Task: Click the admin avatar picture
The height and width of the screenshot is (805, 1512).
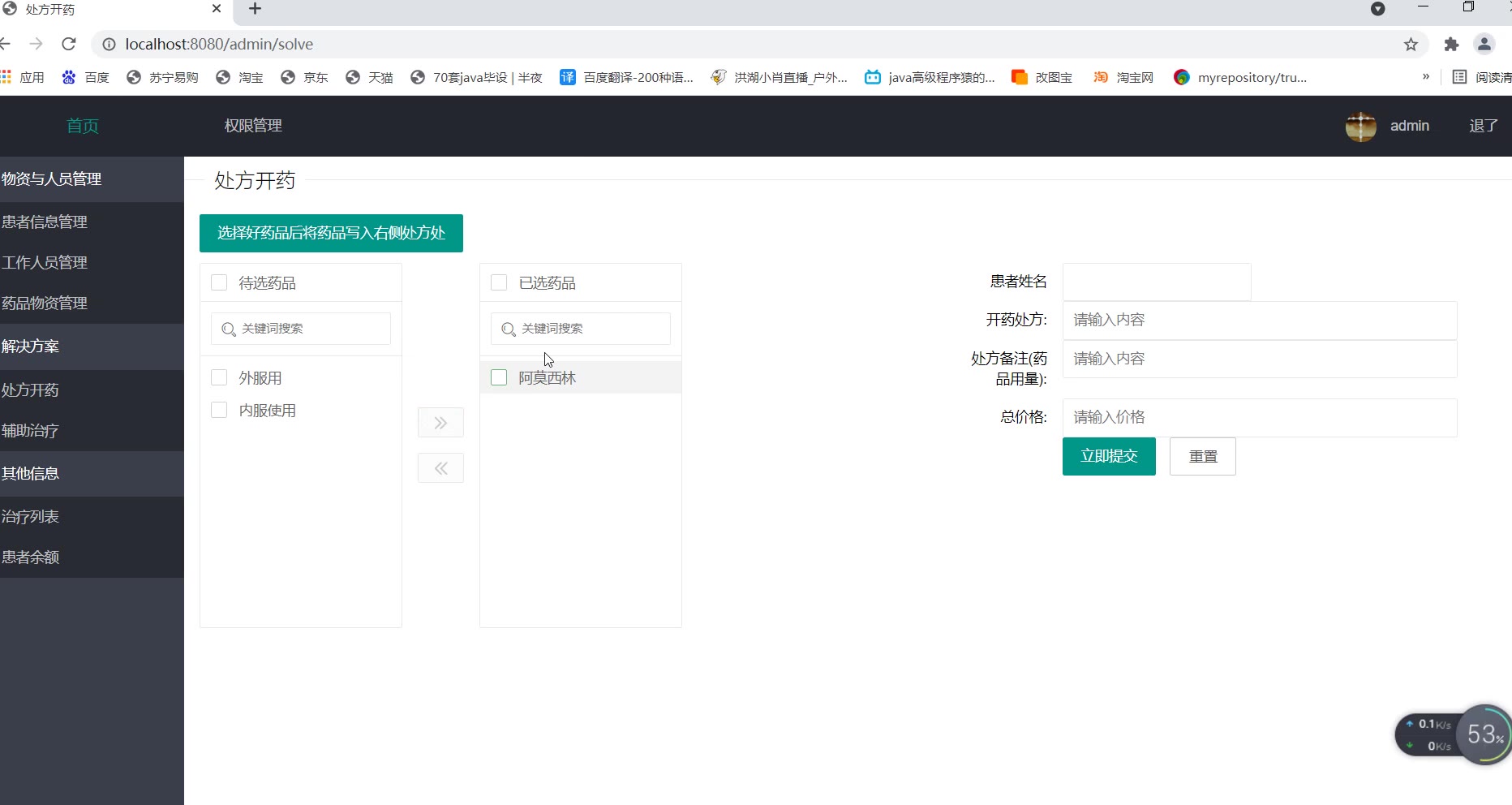Action: [x=1361, y=126]
